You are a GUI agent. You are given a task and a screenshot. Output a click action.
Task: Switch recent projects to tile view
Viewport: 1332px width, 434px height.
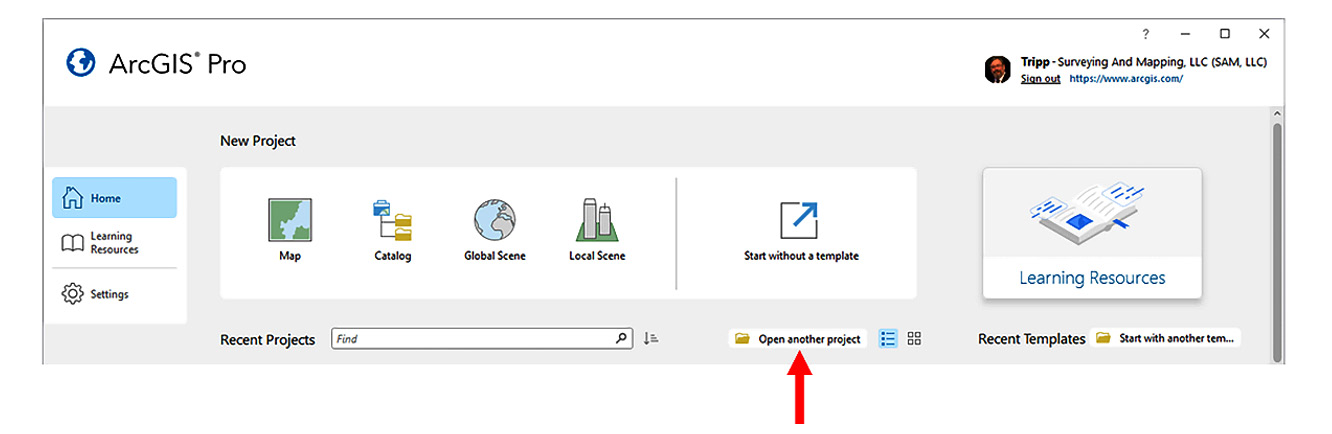tap(914, 339)
